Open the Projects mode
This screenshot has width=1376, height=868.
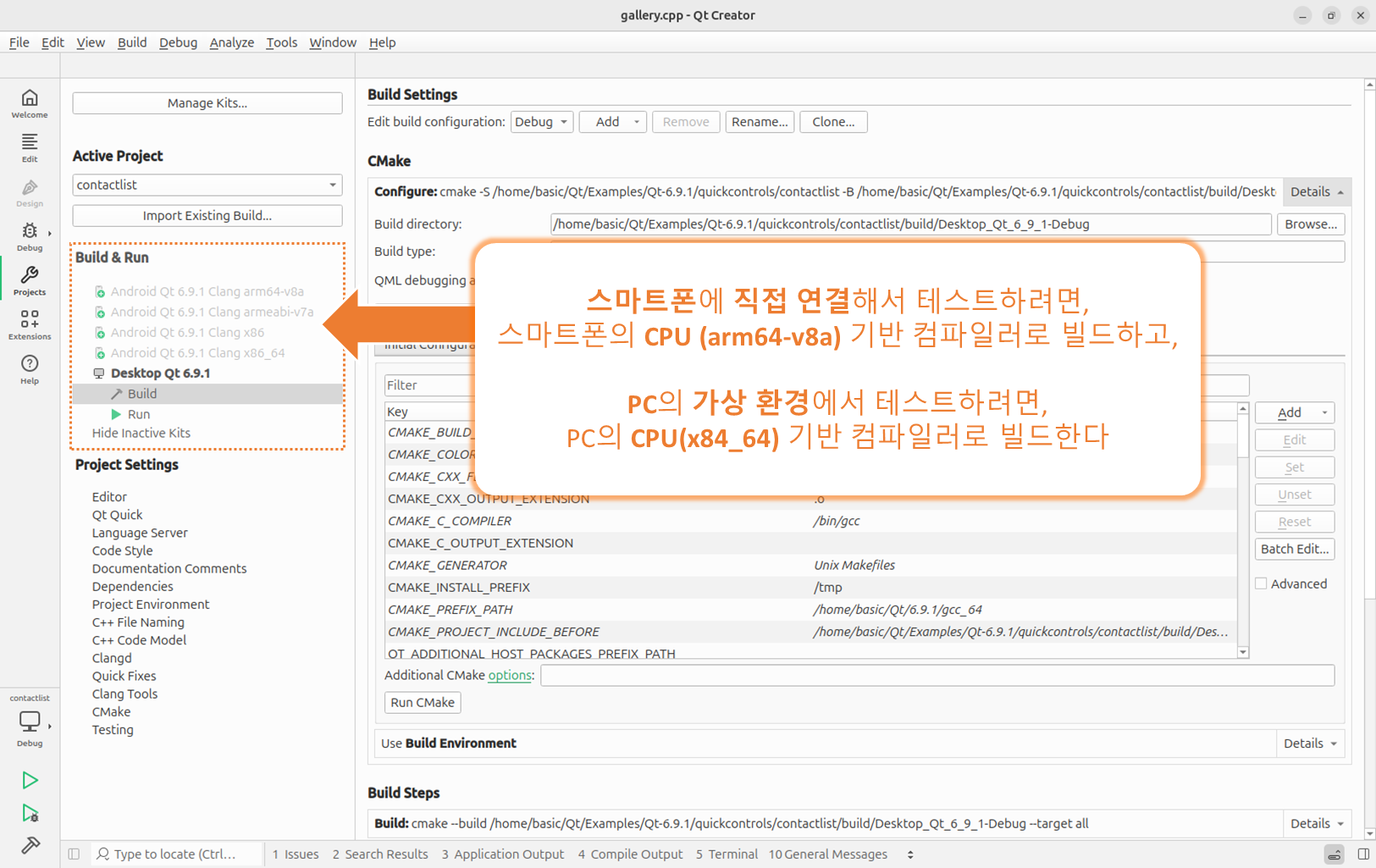(30, 281)
